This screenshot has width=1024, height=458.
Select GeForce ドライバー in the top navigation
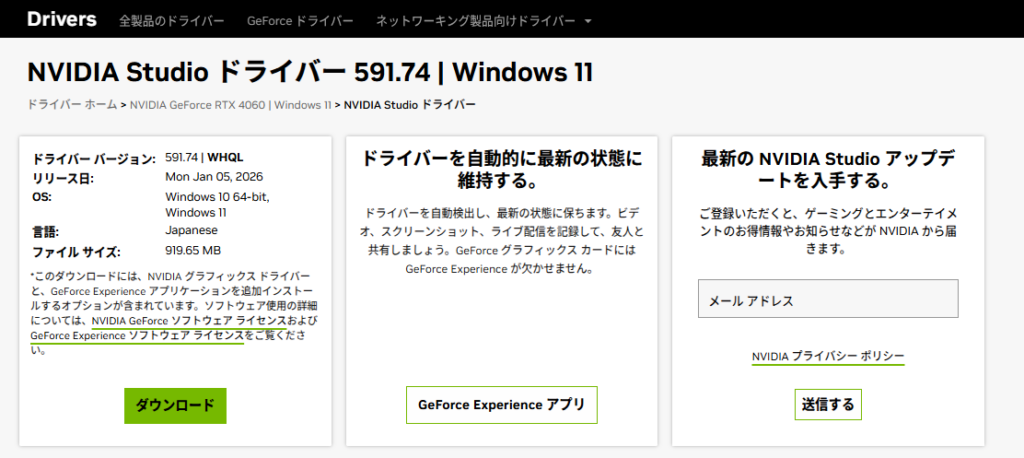(x=300, y=20)
